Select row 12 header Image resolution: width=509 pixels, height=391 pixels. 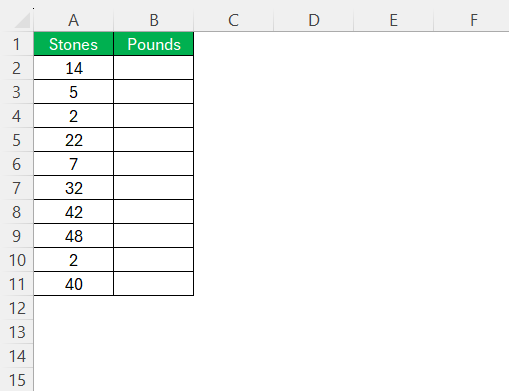pyautogui.click(x=17, y=308)
